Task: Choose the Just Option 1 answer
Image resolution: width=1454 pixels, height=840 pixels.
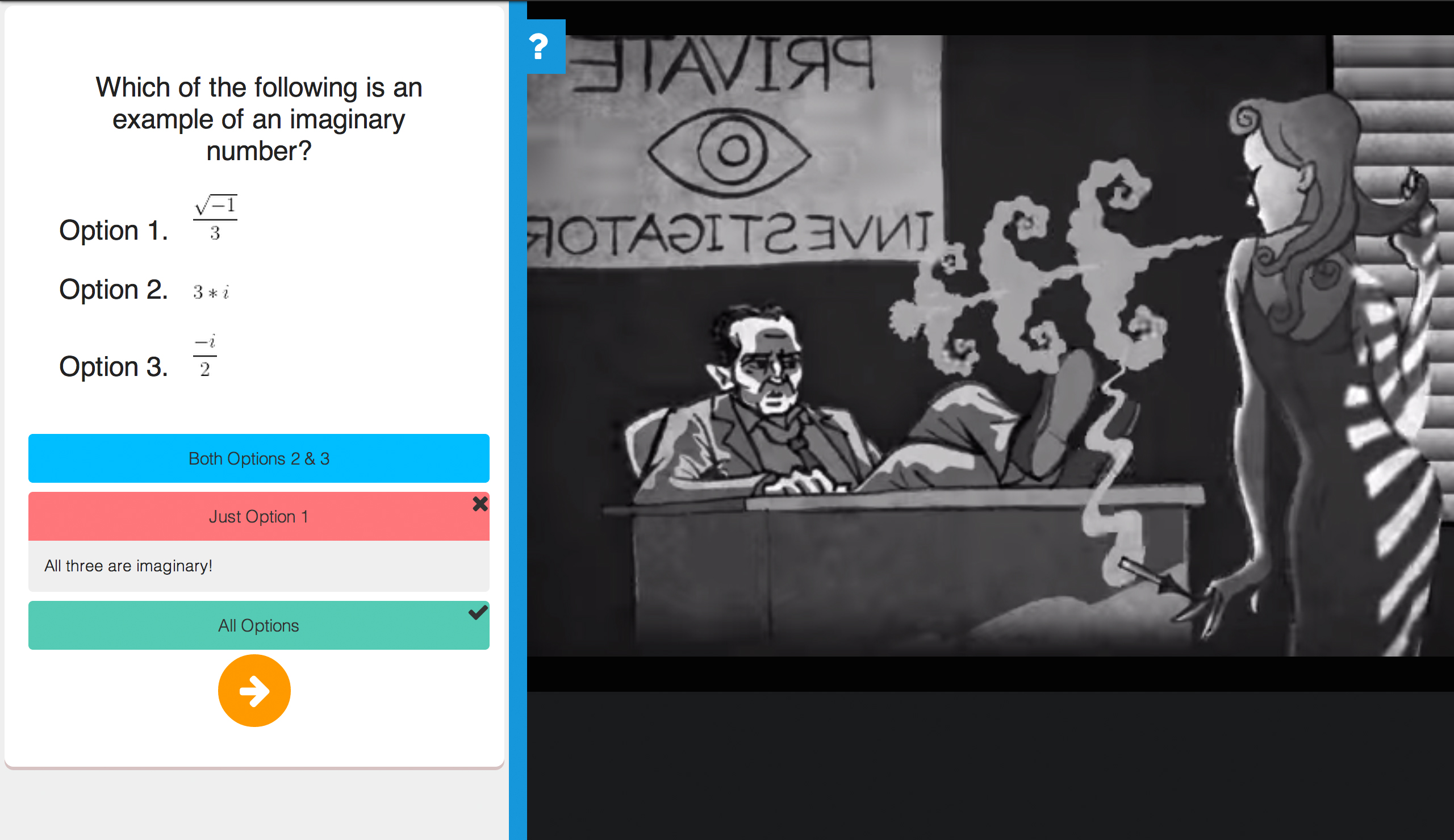Action: [259, 516]
